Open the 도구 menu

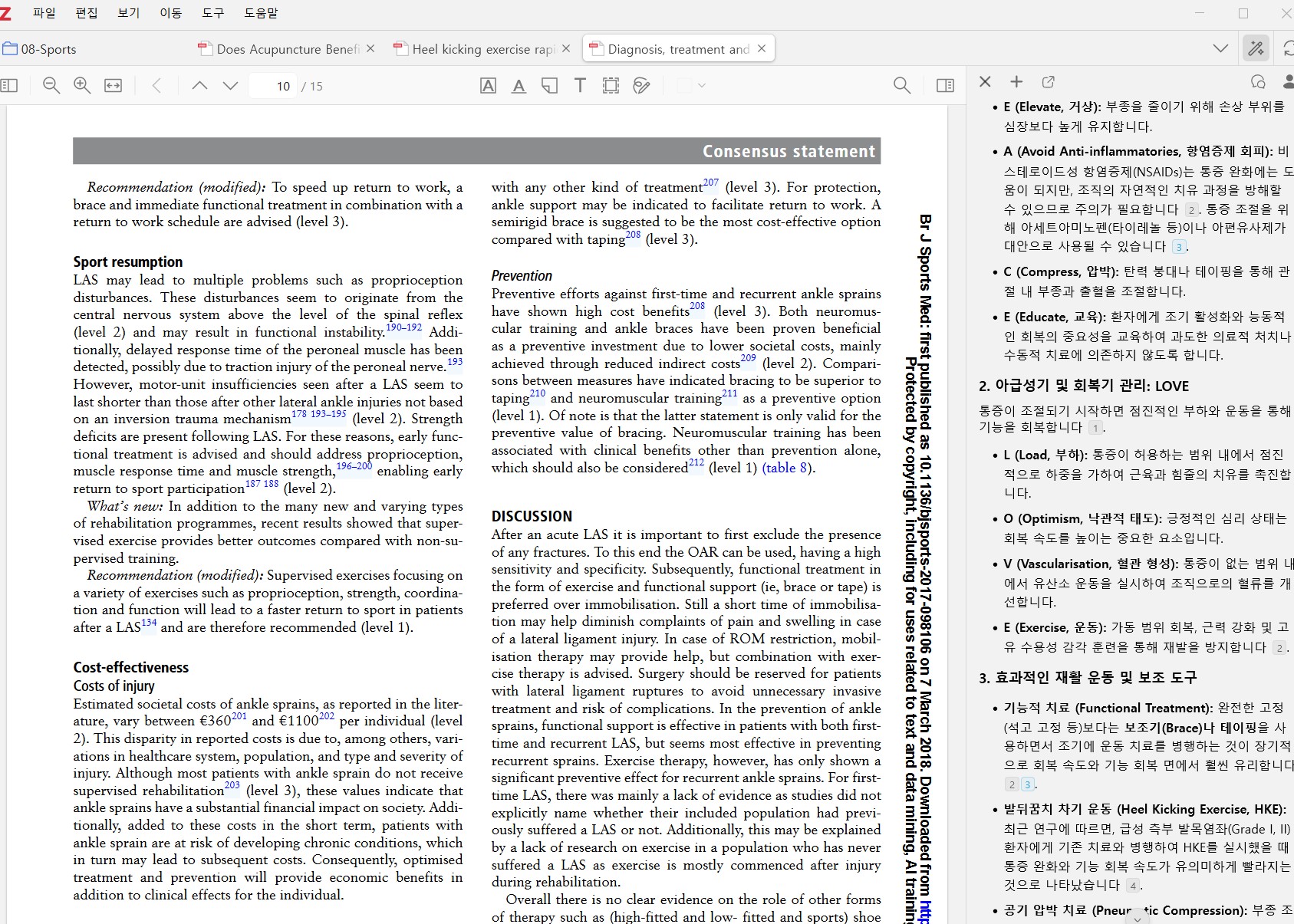[213, 13]
